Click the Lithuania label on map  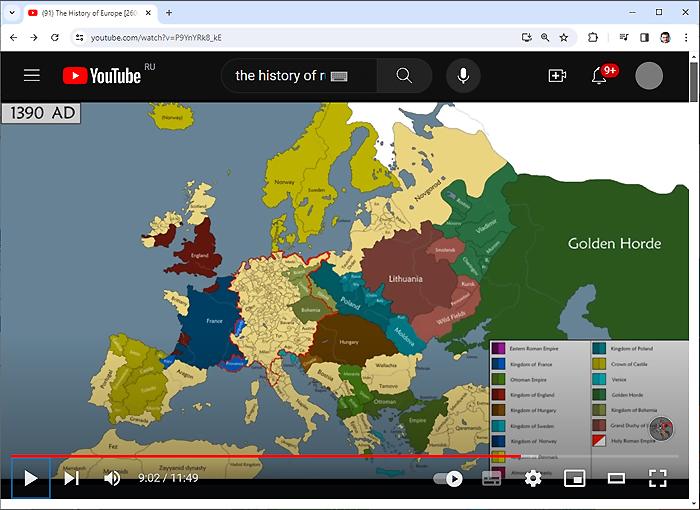pos(405,279)
